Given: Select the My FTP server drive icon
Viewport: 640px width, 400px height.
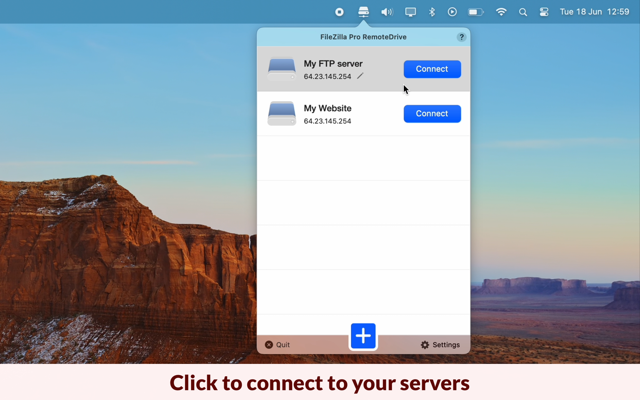Looking at the screenshot, I should (282, 69).
